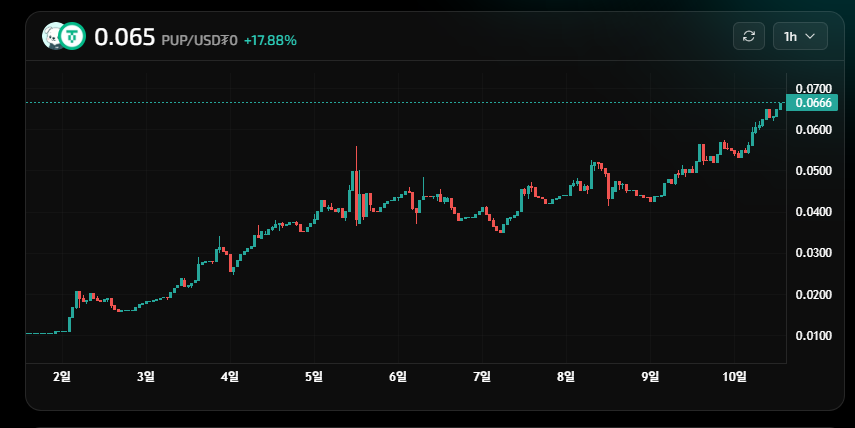Click the 0.0300 price axis label
The width and height of the screenshot is (855, 428).
[x=814, y=253]
